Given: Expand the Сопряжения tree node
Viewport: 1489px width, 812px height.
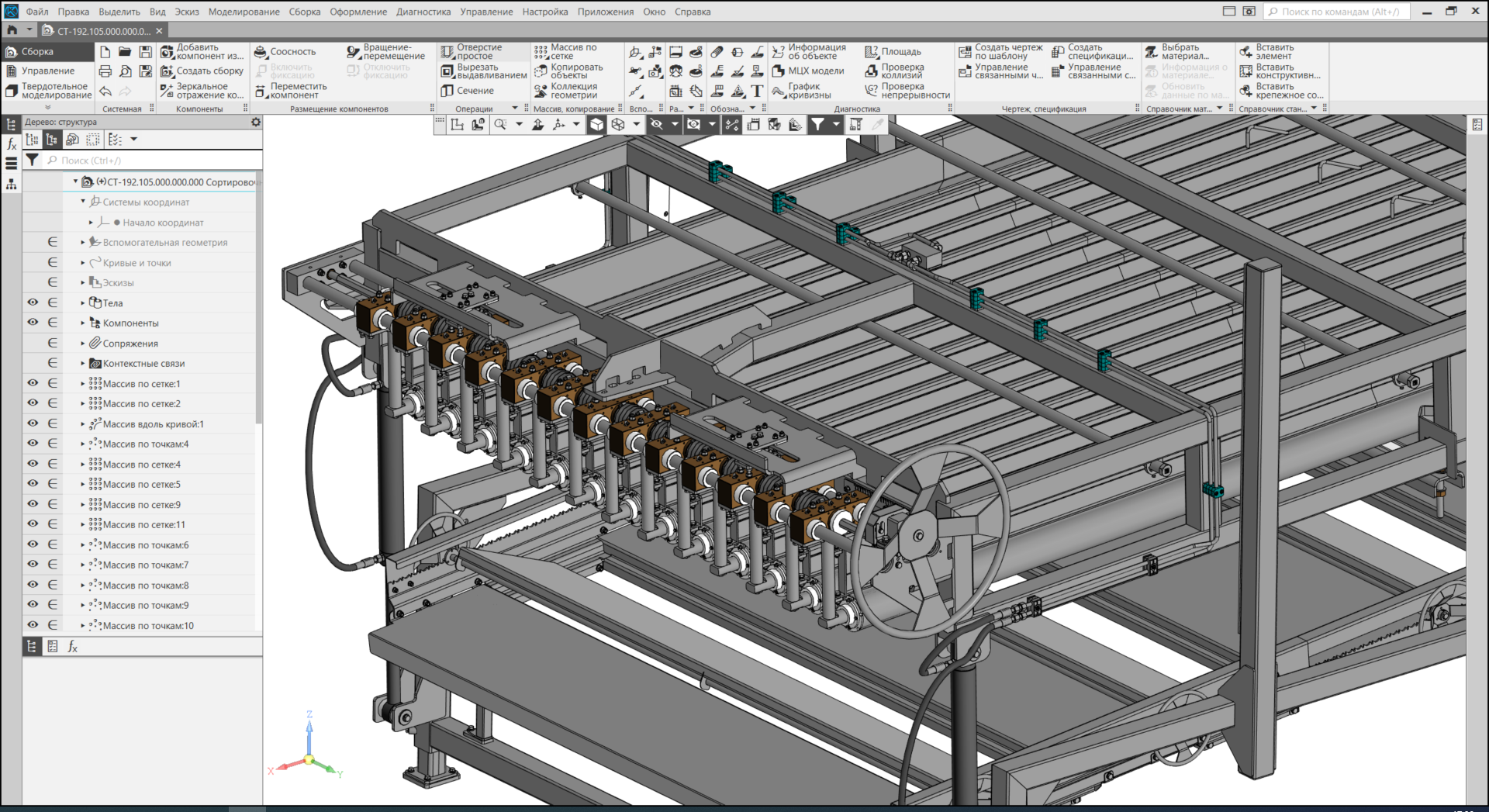Looking at the screenshot, I should (x=83, y=343).
